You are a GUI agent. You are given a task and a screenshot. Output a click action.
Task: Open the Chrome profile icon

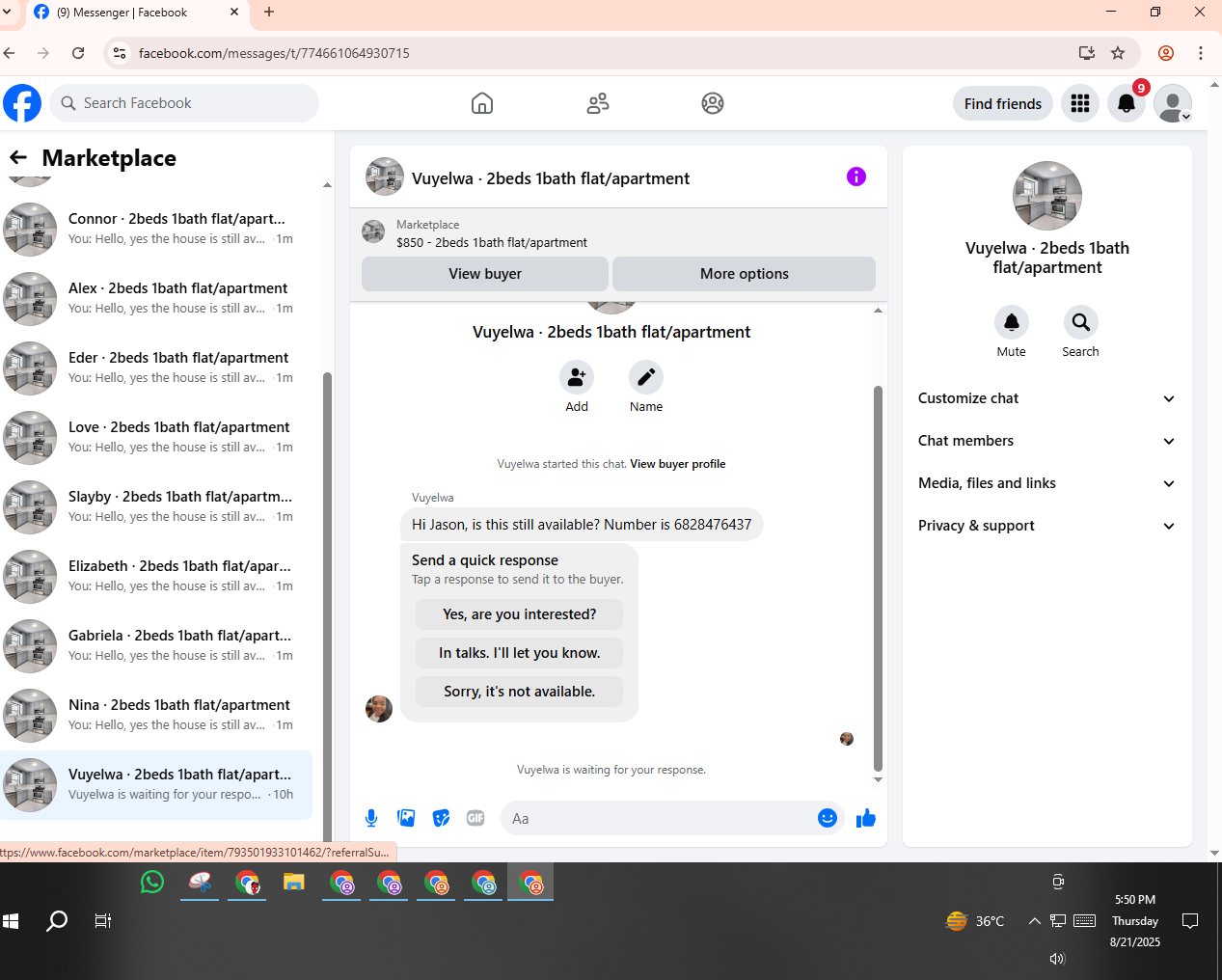(x=1166, y=53)
